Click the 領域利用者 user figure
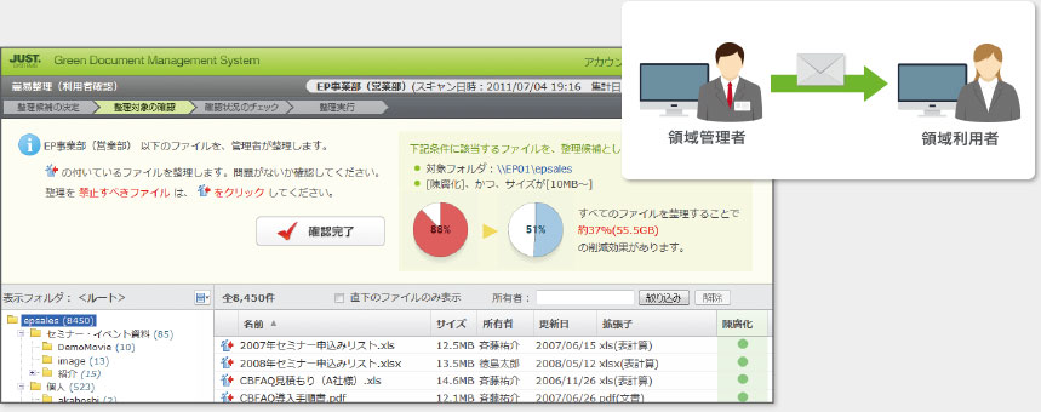The image size is (1041, 412). 987,82
